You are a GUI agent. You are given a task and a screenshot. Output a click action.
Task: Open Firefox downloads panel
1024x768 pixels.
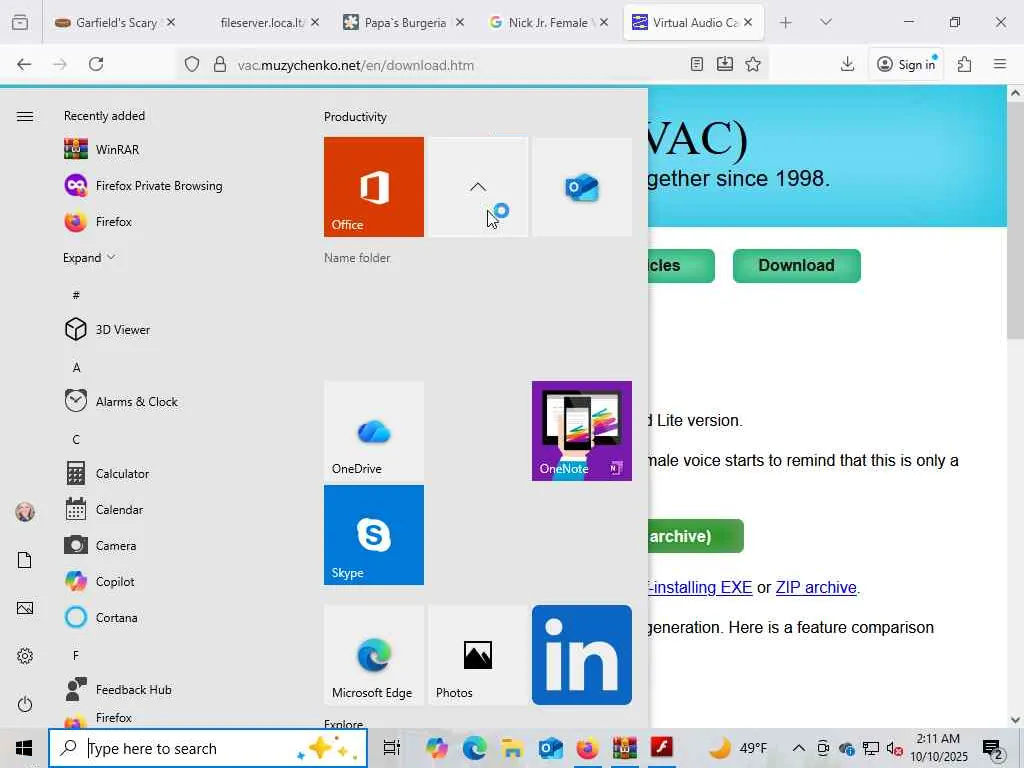(x=848, y=64)
